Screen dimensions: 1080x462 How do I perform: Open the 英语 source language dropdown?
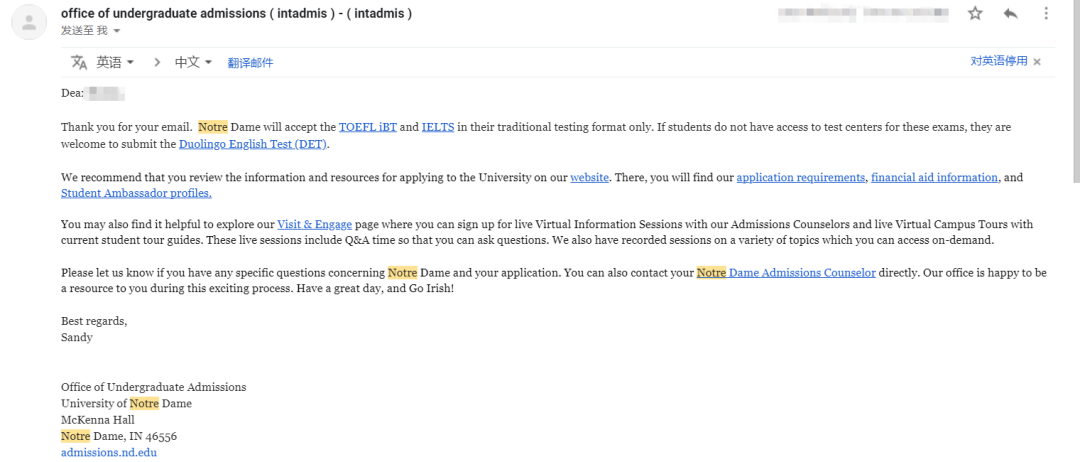(x=115, y=62)
